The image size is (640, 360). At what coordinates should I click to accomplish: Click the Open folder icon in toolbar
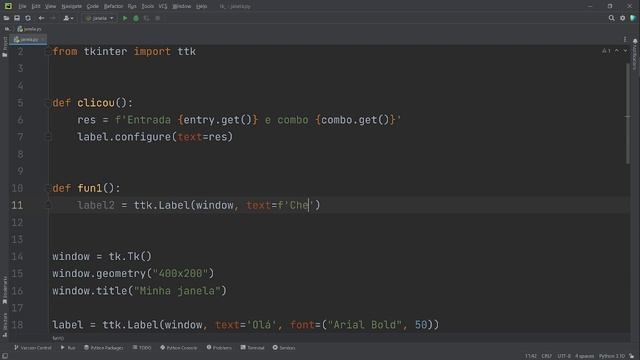(x=6, y=18)
